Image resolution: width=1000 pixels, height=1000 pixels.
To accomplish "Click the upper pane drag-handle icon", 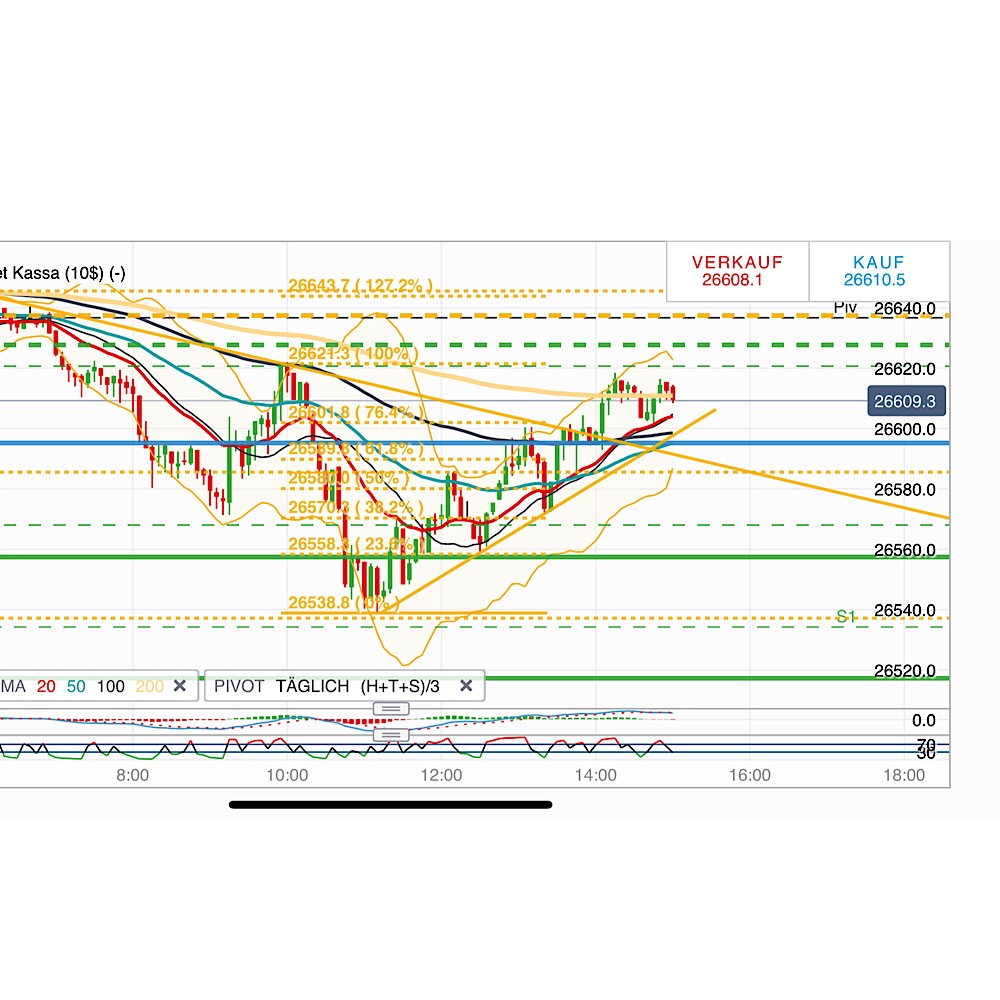I will click(x=390, y=707).
